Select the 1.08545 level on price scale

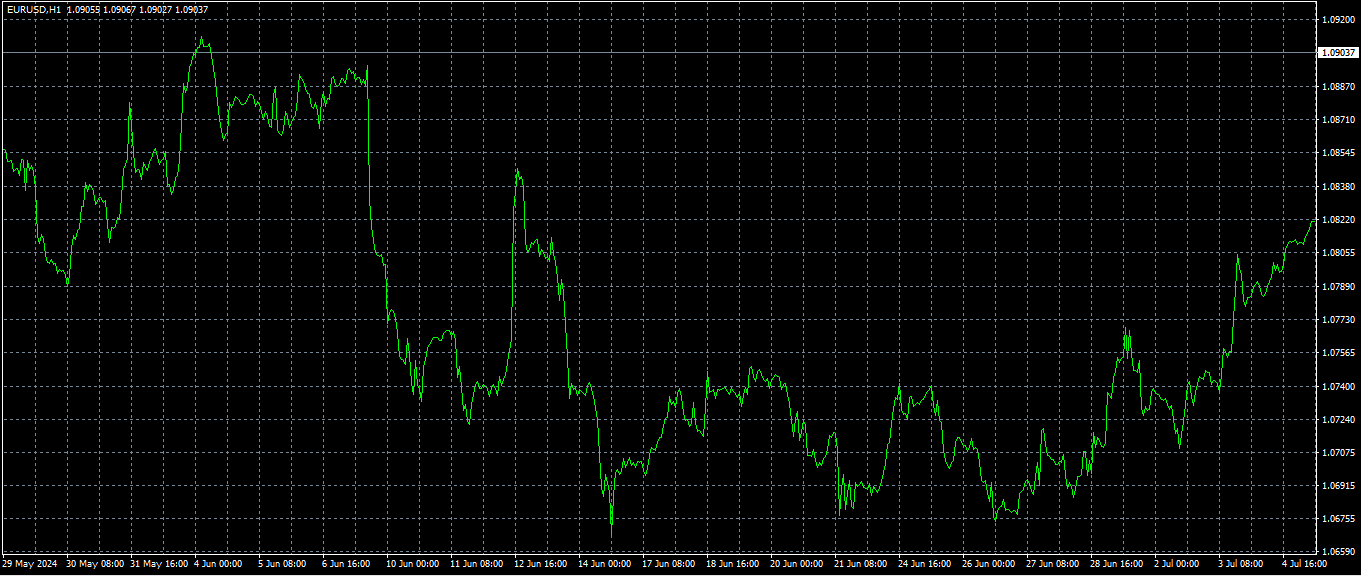tap(1337, 153)
